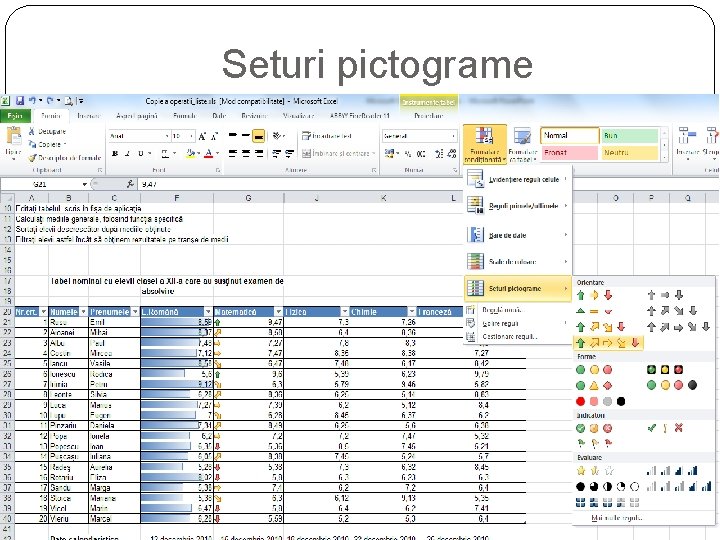
Task: Open the Bare de date submenu
Action: point(518,235)
